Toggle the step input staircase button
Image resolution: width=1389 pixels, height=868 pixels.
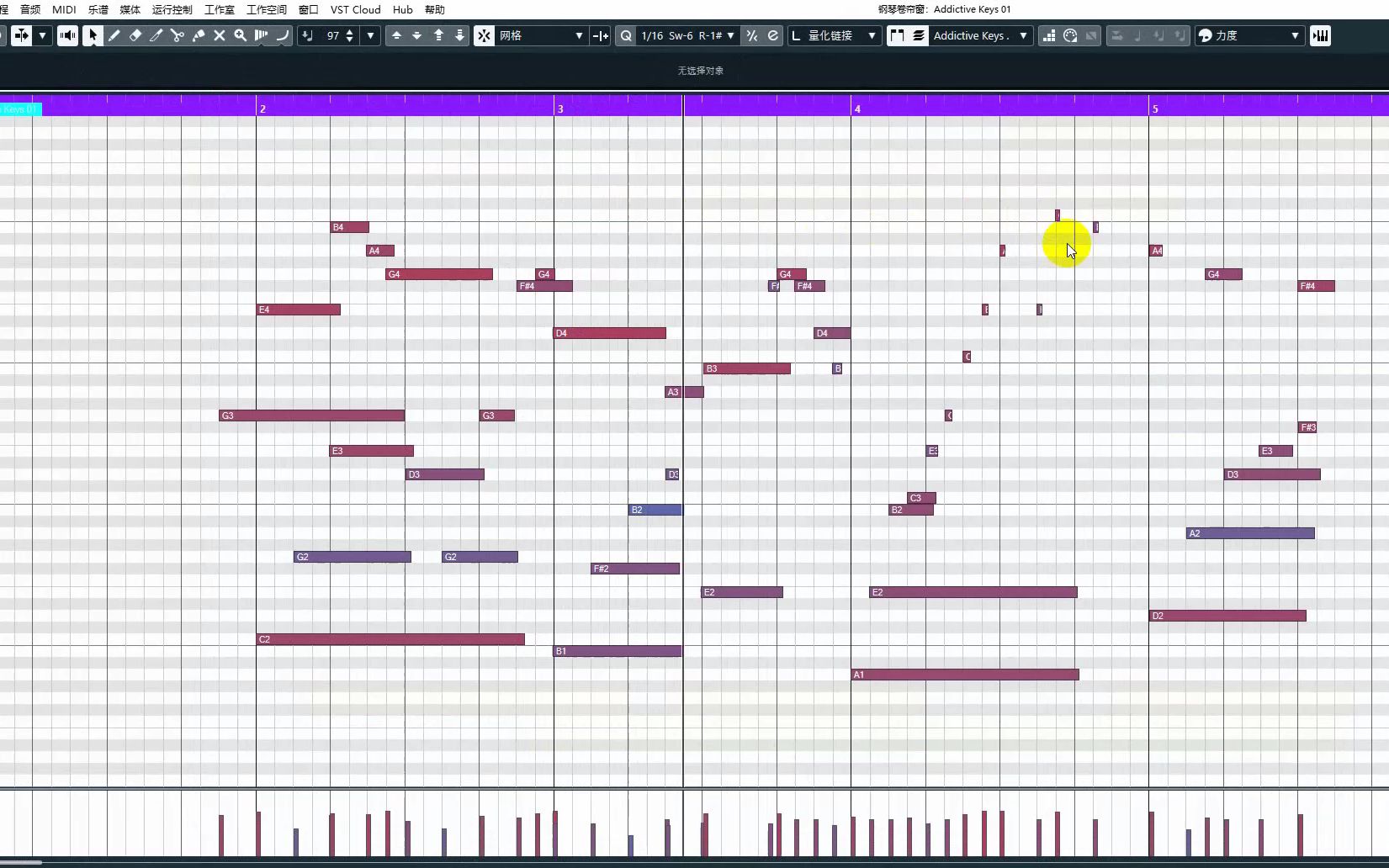(x=1049, y=35)
